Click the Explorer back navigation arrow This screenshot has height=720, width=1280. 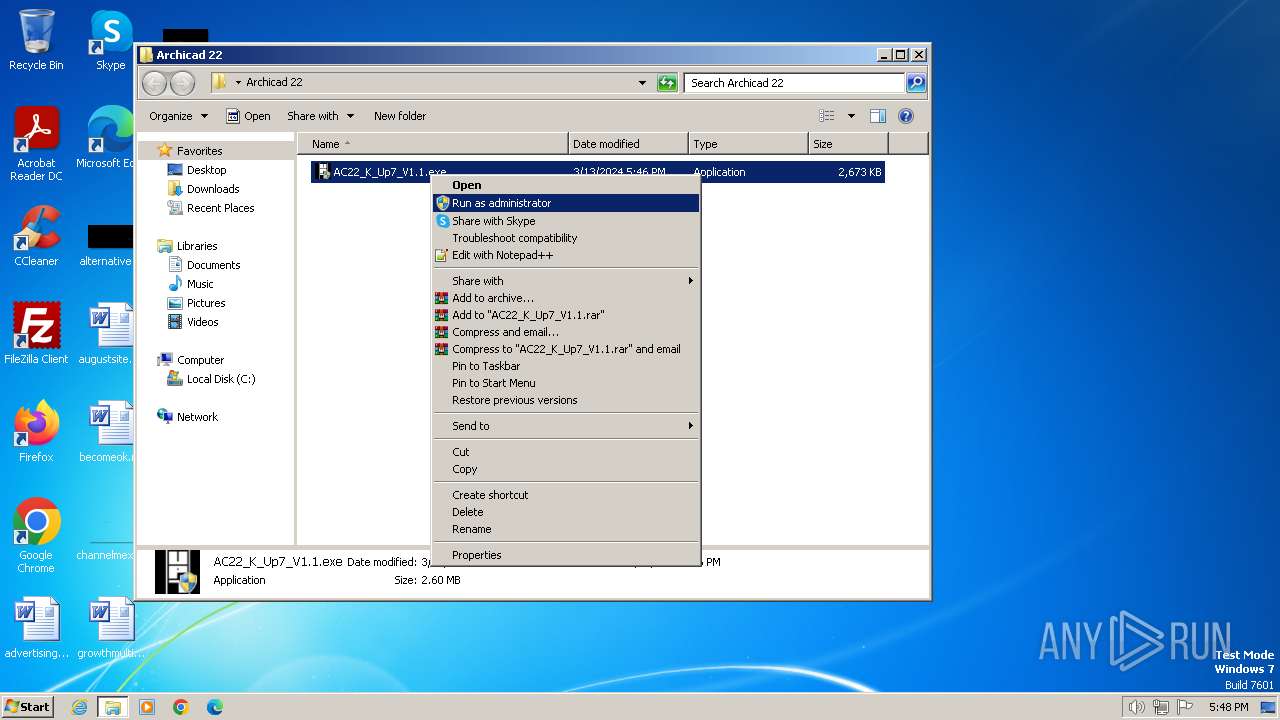coord(155,83)
